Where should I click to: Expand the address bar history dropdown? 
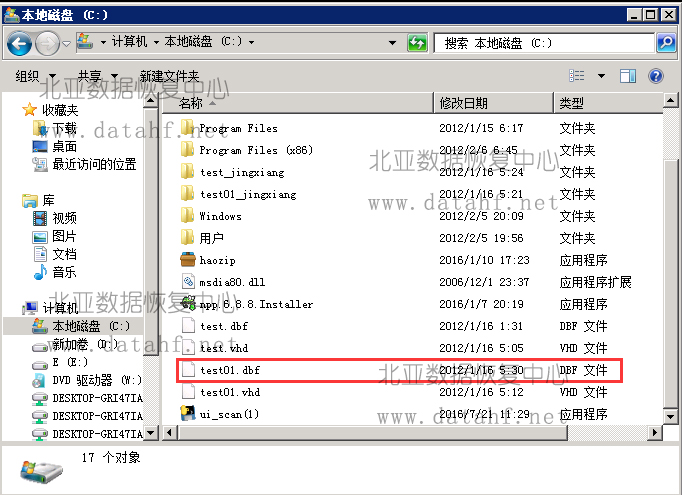pos(397,43)
